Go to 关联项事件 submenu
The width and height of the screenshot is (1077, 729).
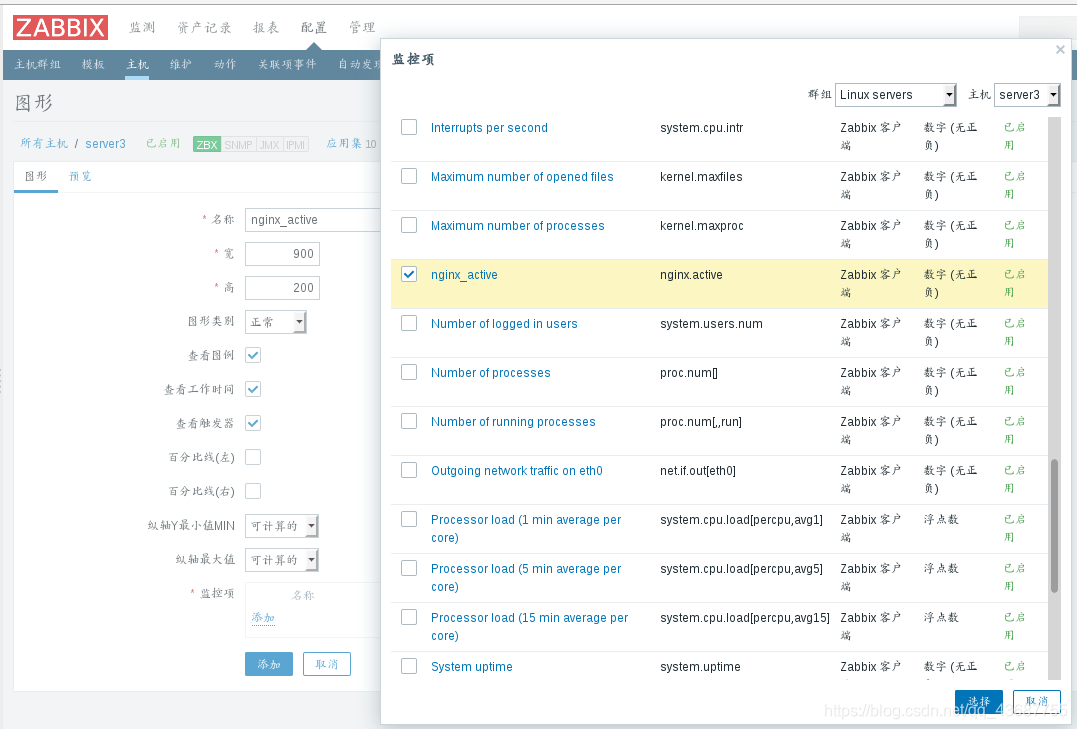pyautogui.click(x=287, y=65)
